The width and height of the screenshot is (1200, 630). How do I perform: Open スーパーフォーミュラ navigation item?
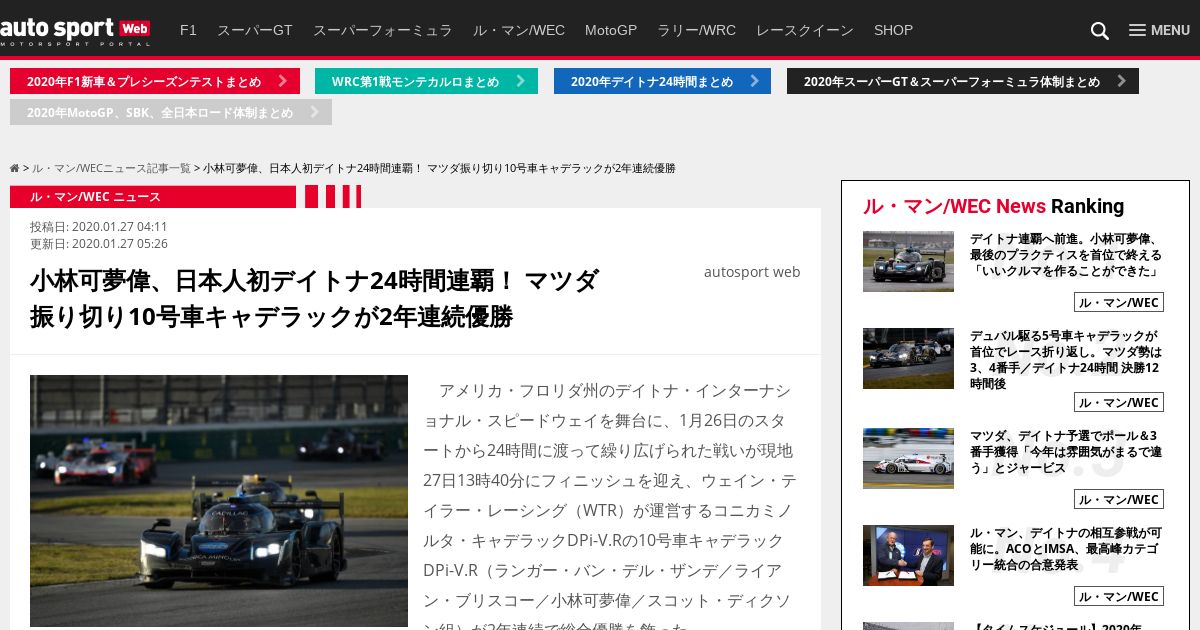[x=383, y=30]
